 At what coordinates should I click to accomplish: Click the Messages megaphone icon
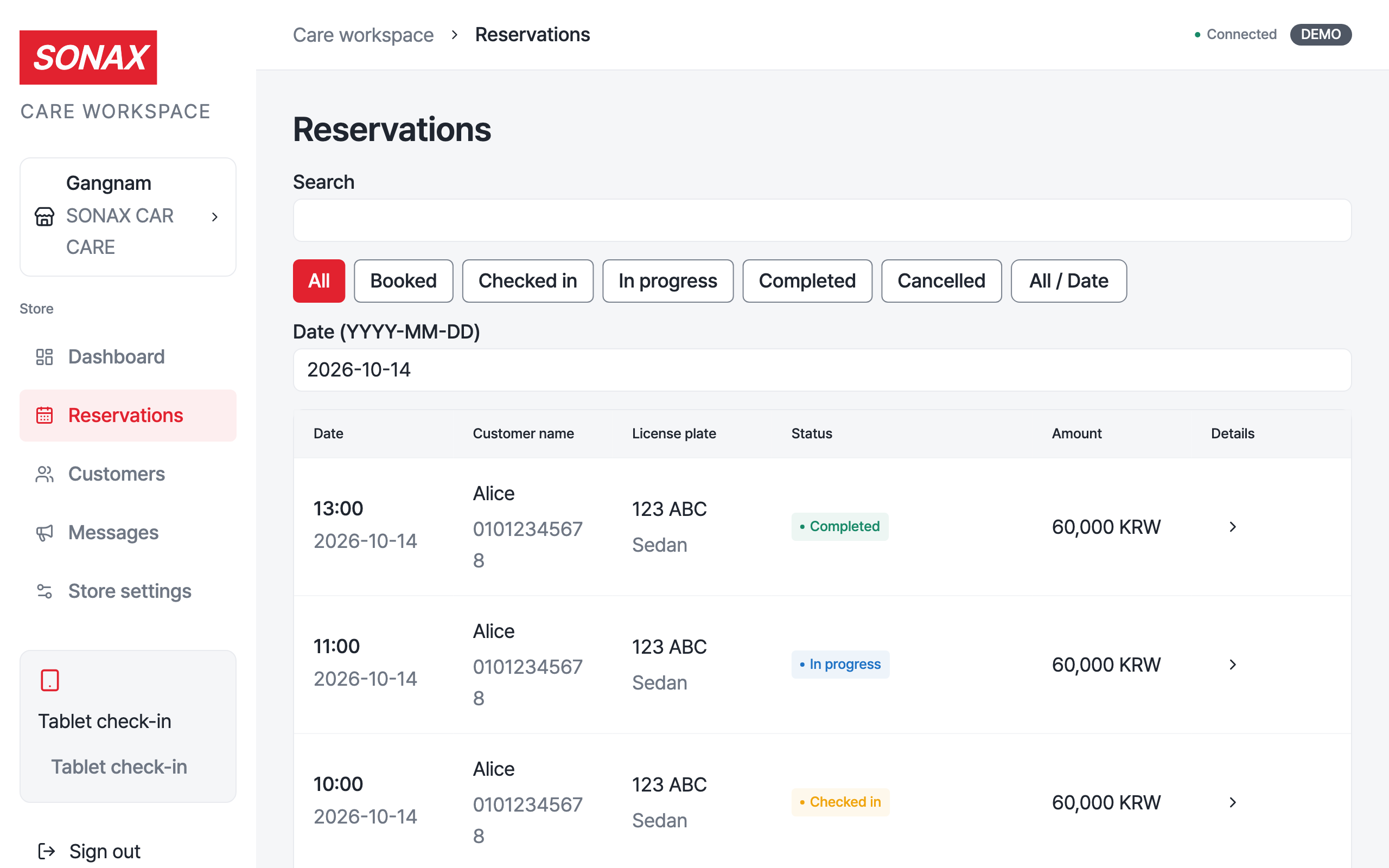pyautogui.click(x=44, y=533)
